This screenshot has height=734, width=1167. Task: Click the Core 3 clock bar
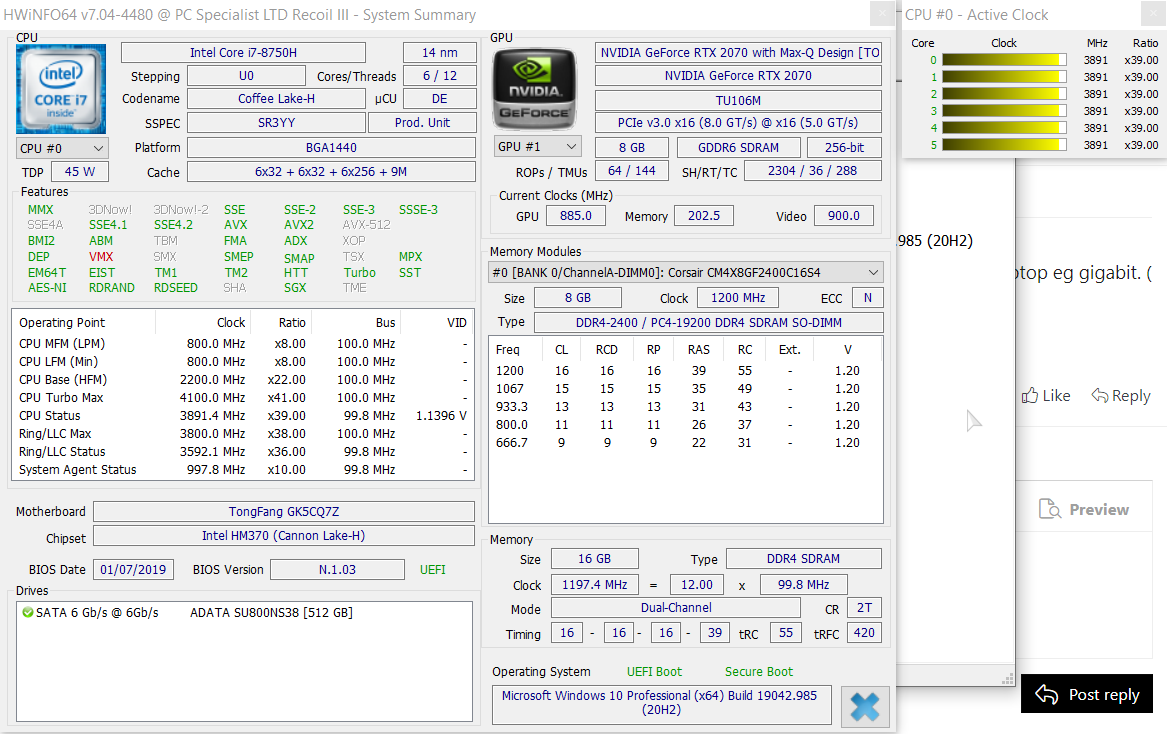point(1004,112)
